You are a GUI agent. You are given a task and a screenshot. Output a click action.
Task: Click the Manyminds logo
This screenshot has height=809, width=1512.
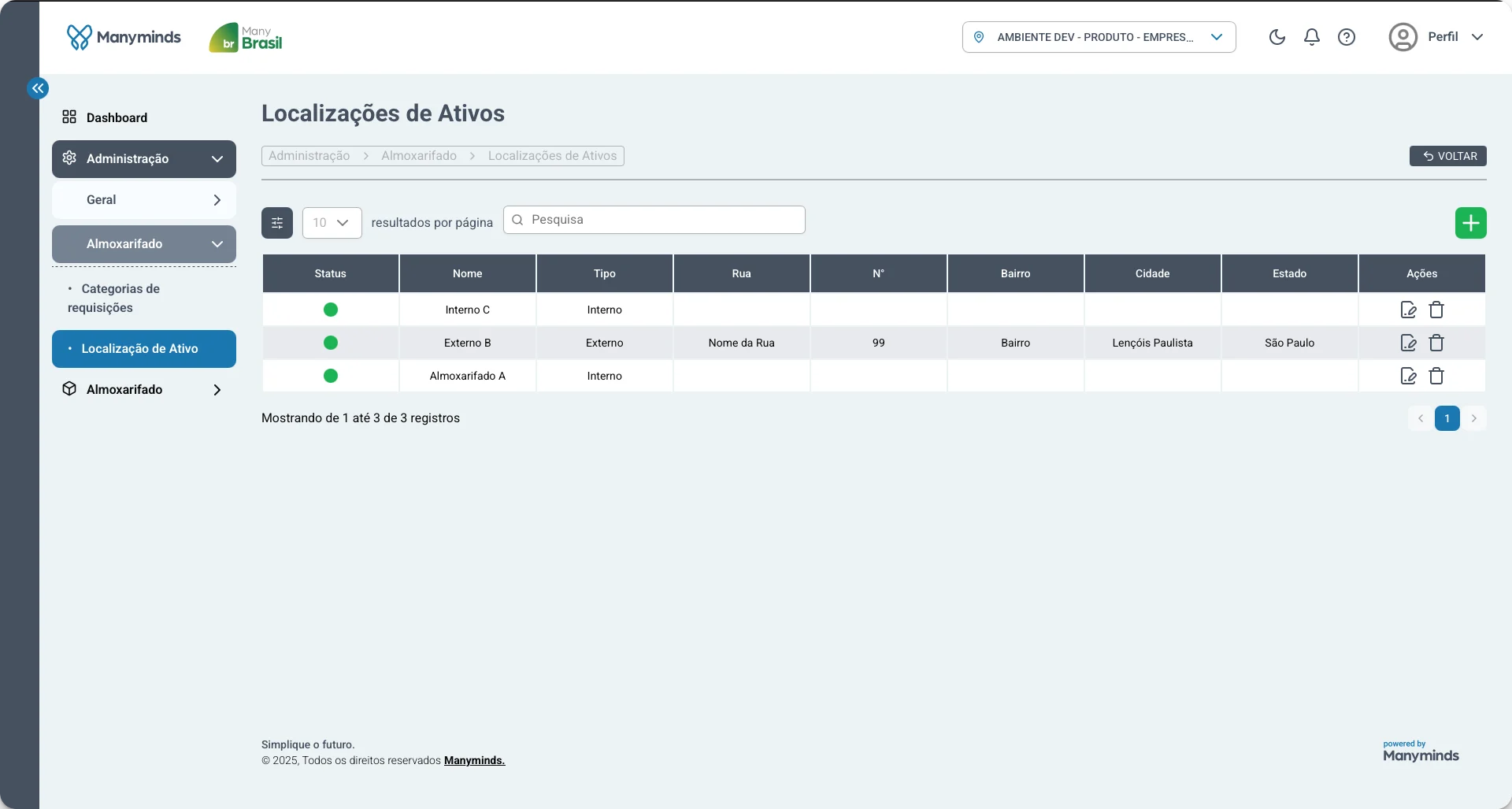tap(124, 37)
